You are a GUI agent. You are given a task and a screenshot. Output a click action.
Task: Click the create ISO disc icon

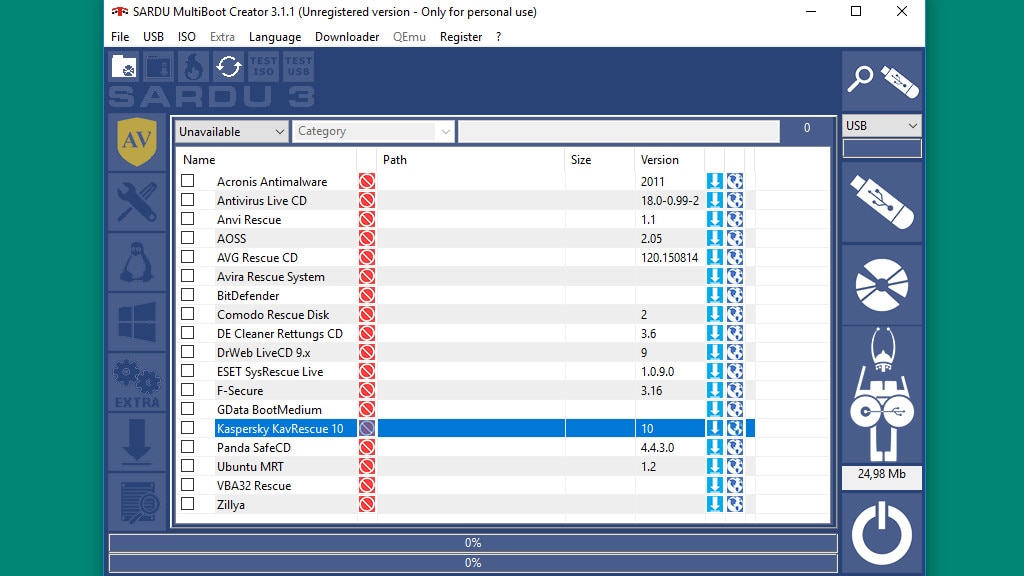click(882, 285)
